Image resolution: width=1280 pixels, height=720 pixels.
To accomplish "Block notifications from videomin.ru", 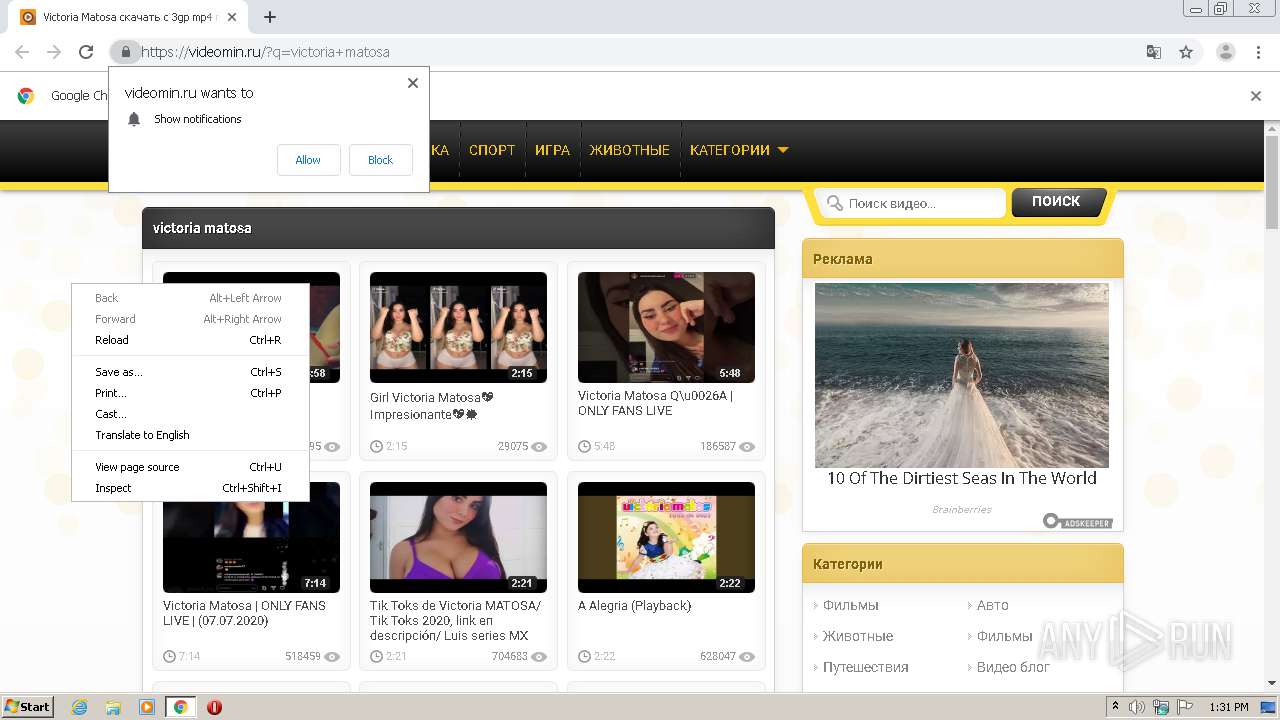I will 380,160.
